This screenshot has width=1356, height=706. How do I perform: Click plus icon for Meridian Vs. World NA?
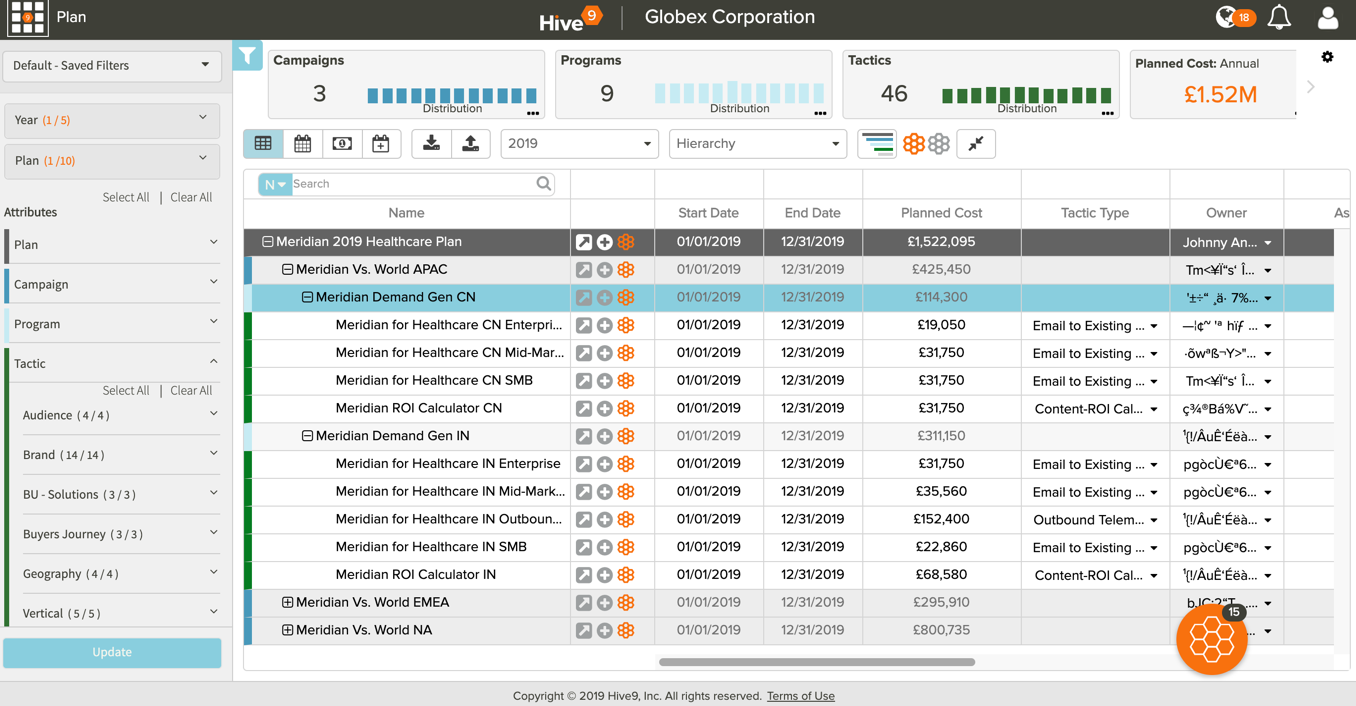pos(605,631)
